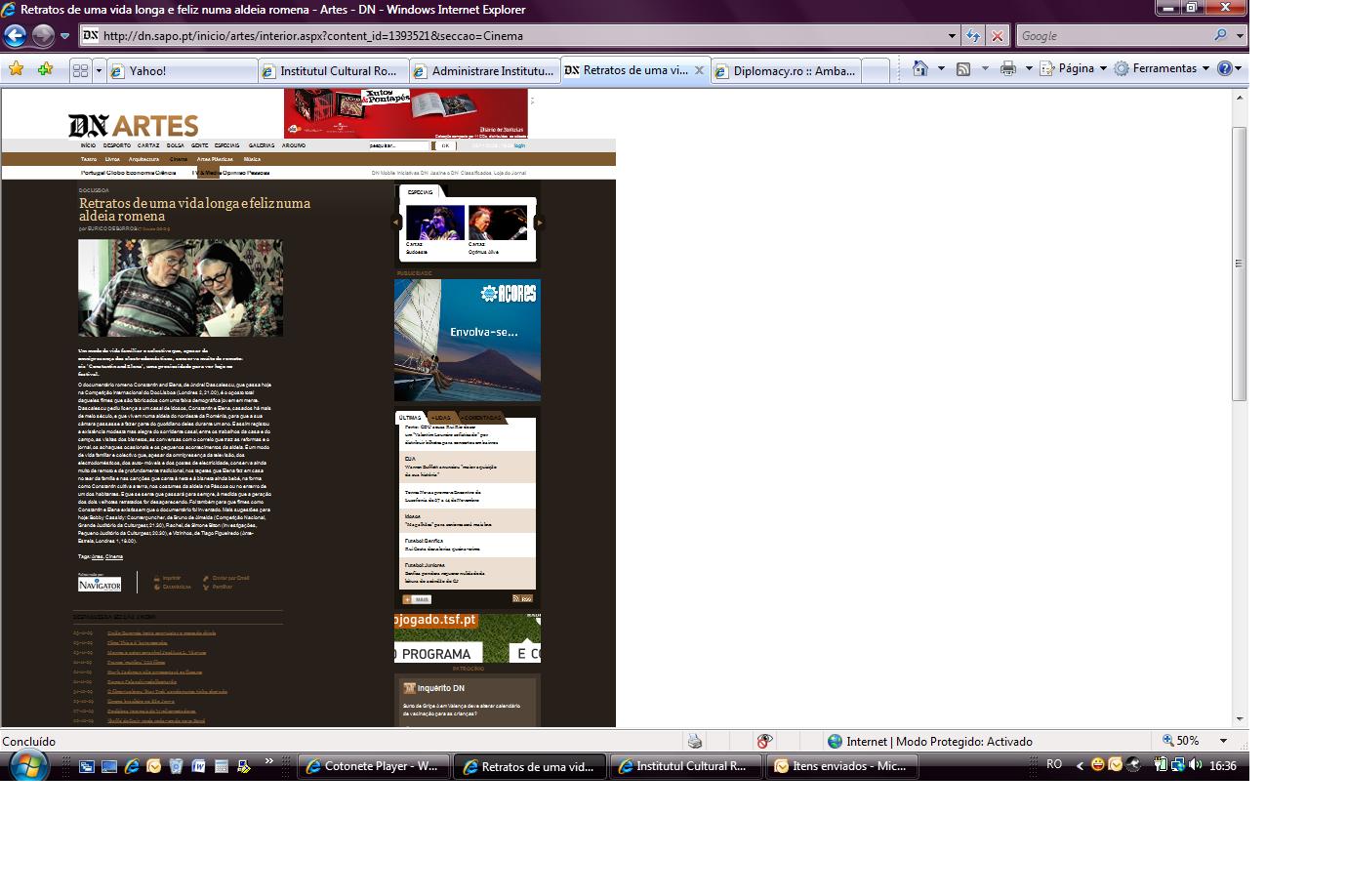Screen dimensions: 1347x896
Task: Switch to Itens enviados taskbar window
Action: pyautogui.click(x=842, y=766)
